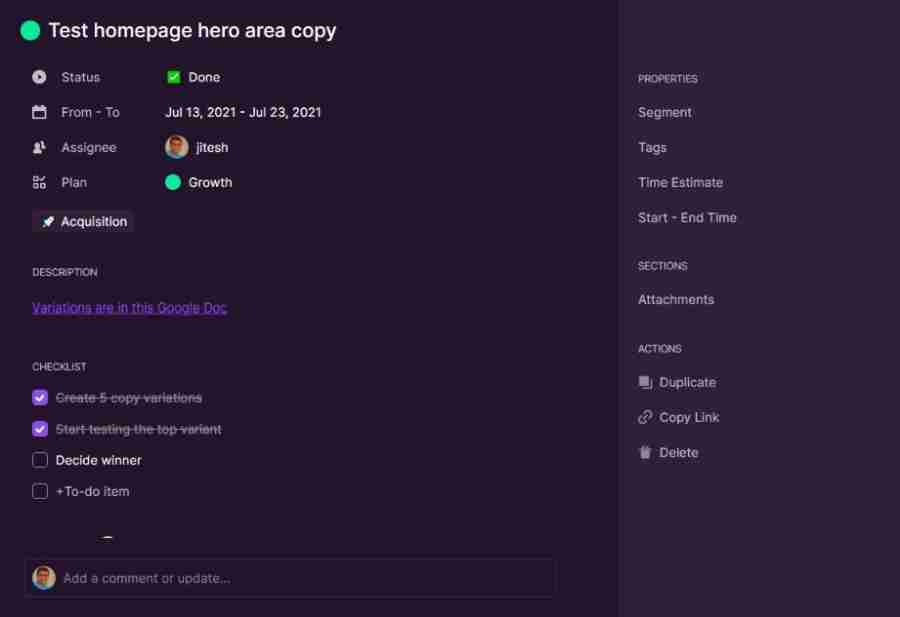Check the Decide winner checklist item
This screenshot has width=900, height=617.
click(x=40, y=460)
